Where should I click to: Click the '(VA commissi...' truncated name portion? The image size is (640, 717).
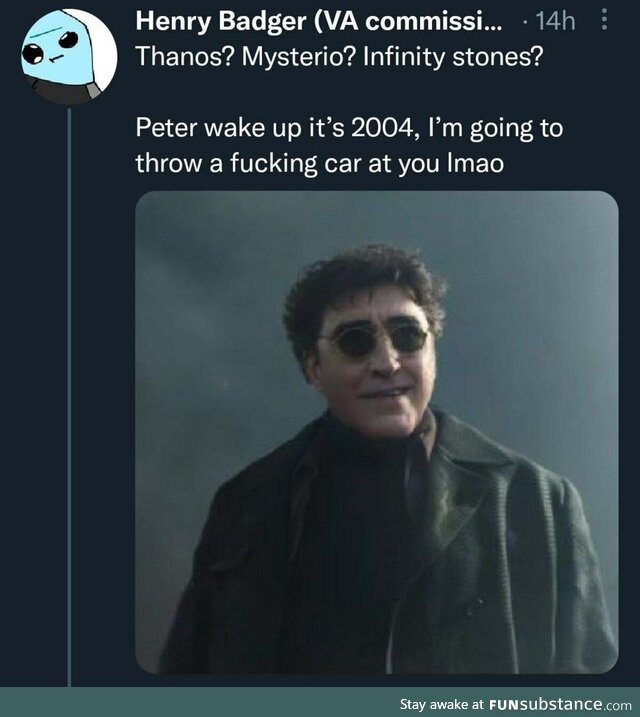[408, 21]
